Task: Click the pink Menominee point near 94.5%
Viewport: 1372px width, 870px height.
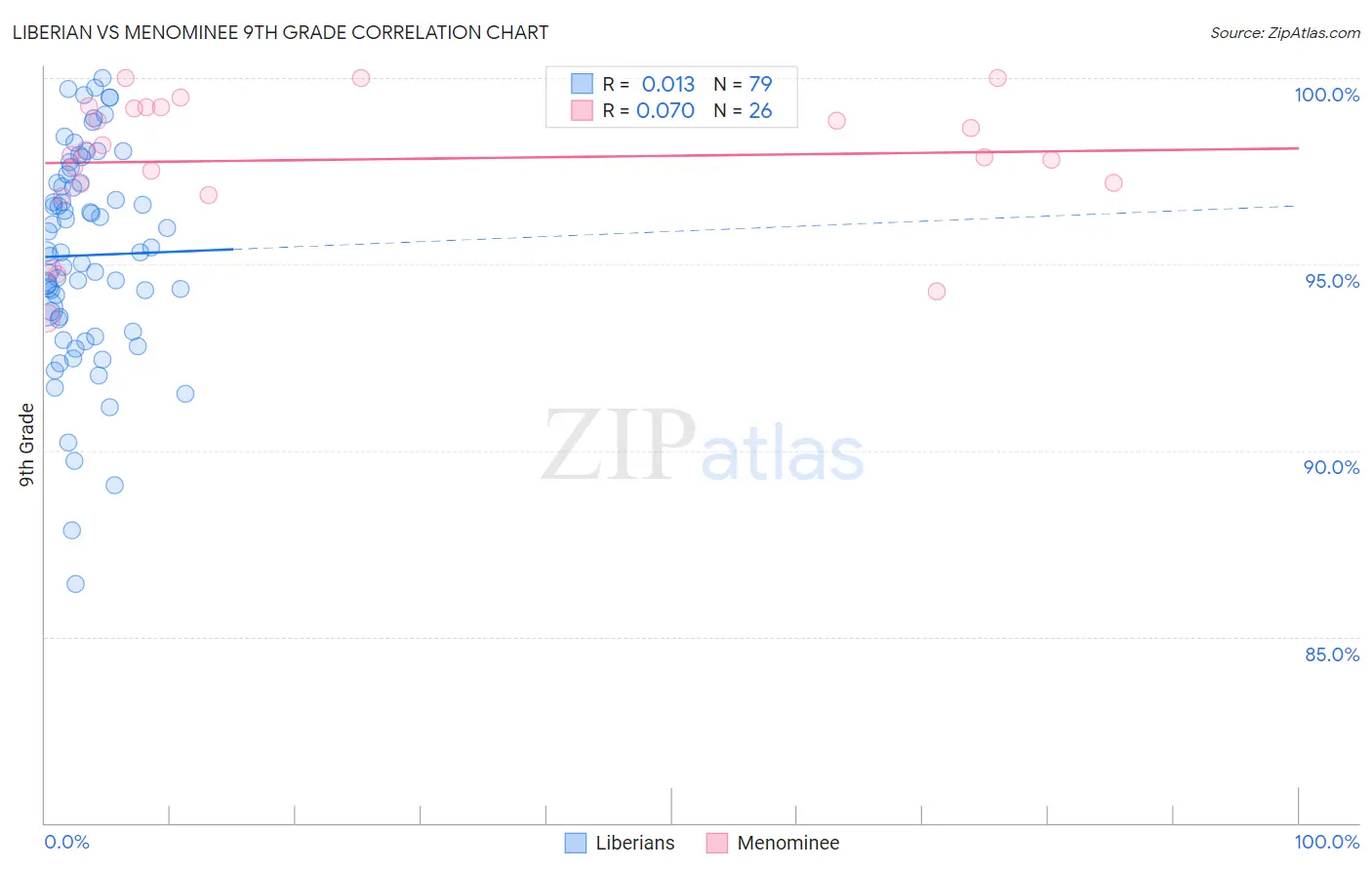Action: coord(937,291)
